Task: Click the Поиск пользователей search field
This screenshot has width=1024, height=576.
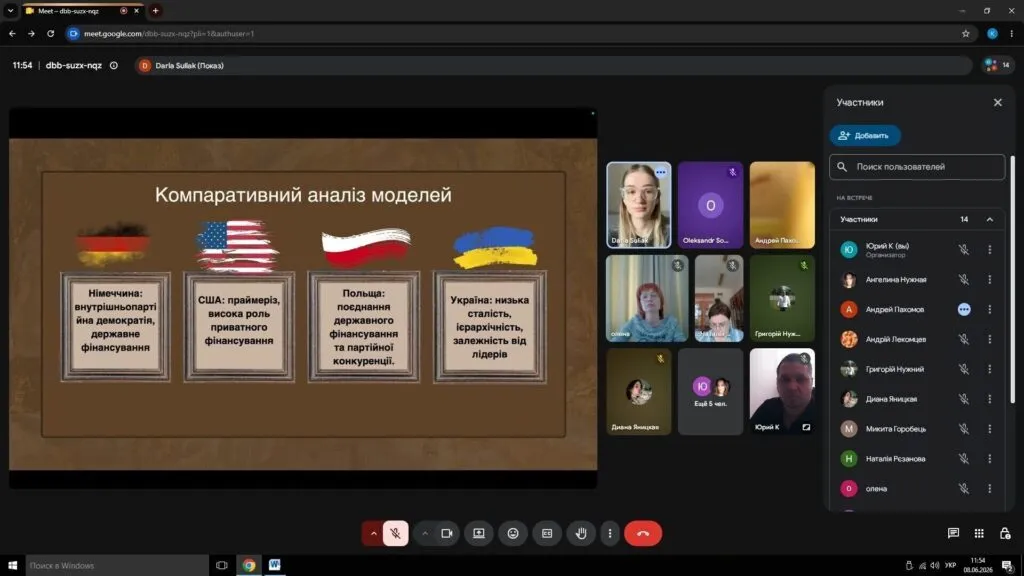Action: point(917,167)
